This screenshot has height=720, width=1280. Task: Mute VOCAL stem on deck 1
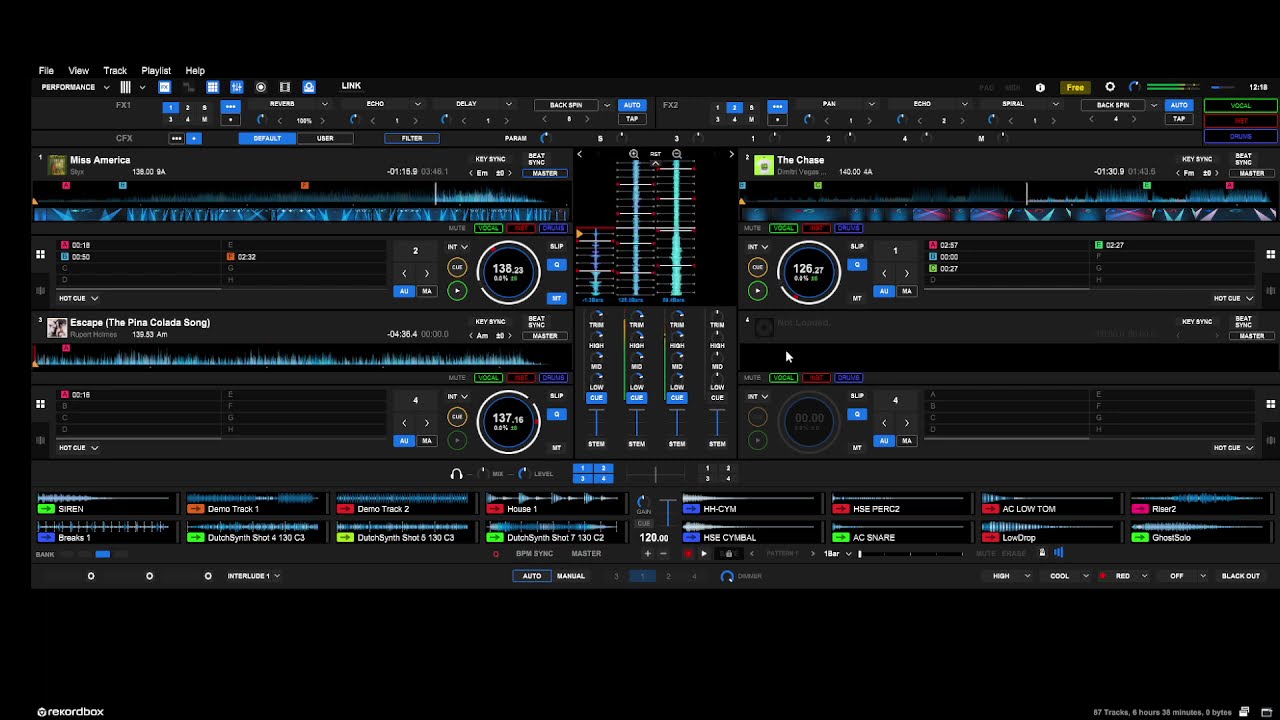pos(488,228)
